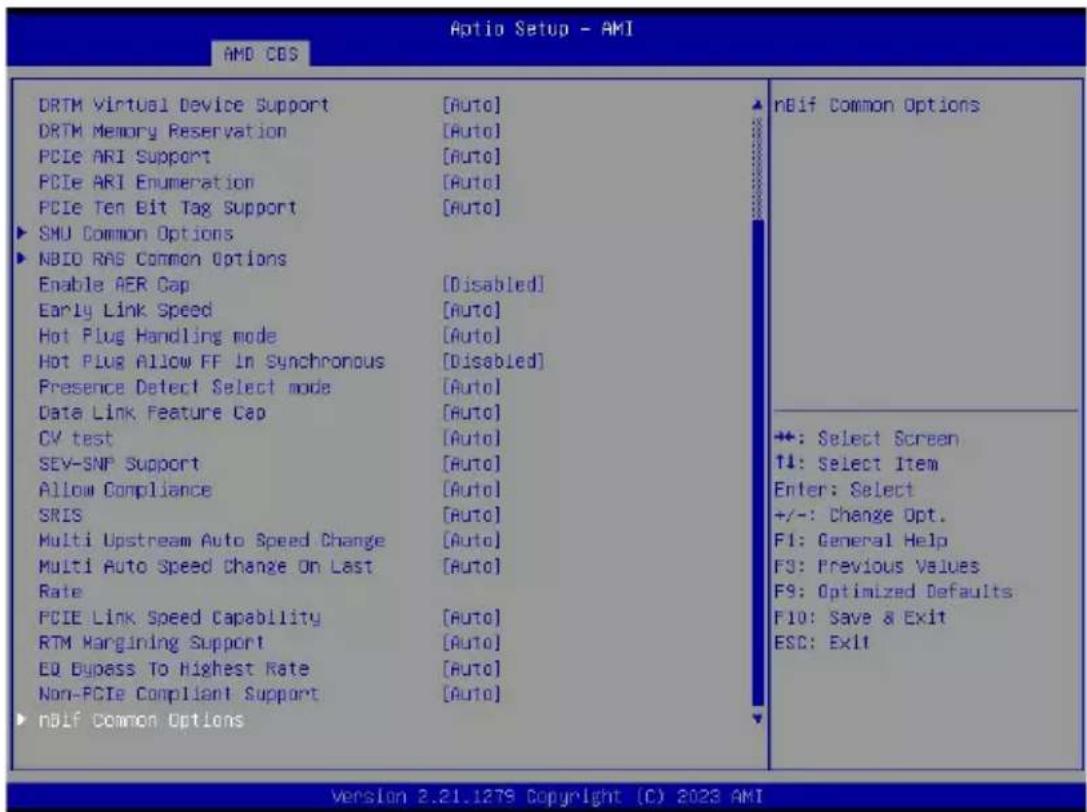Open the AMD CBS tab
The width and height of the screenshot is (1087, 812).
[261, 54]
